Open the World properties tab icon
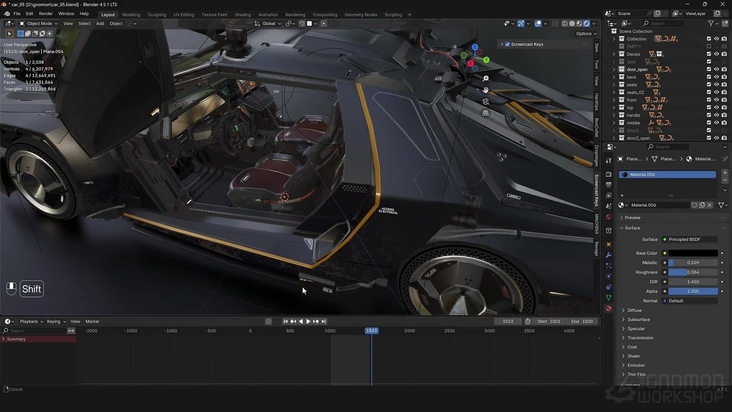Screen dimensions: 732x412 click(609, 217)
